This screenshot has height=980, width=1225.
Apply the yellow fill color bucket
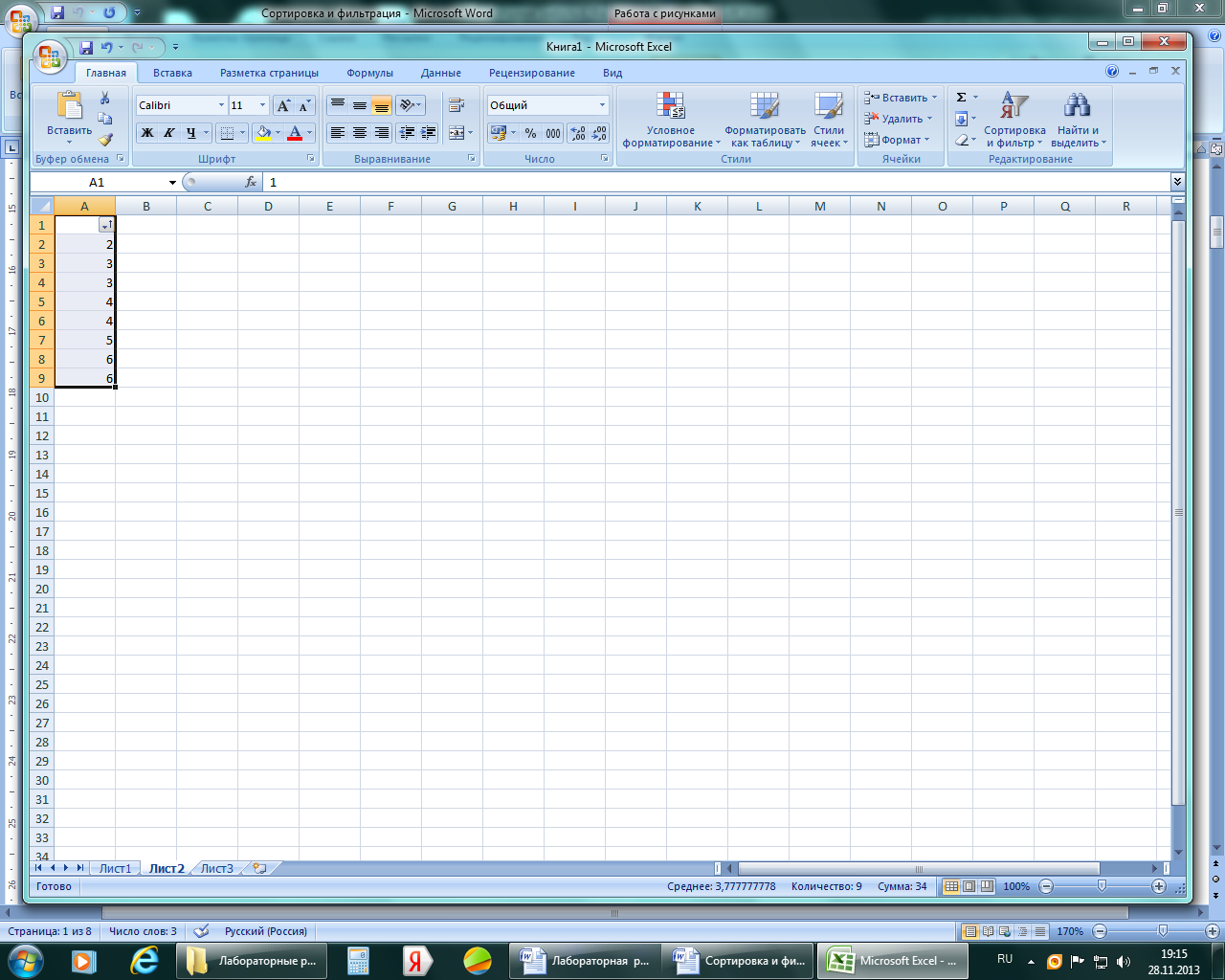point(264,133)
